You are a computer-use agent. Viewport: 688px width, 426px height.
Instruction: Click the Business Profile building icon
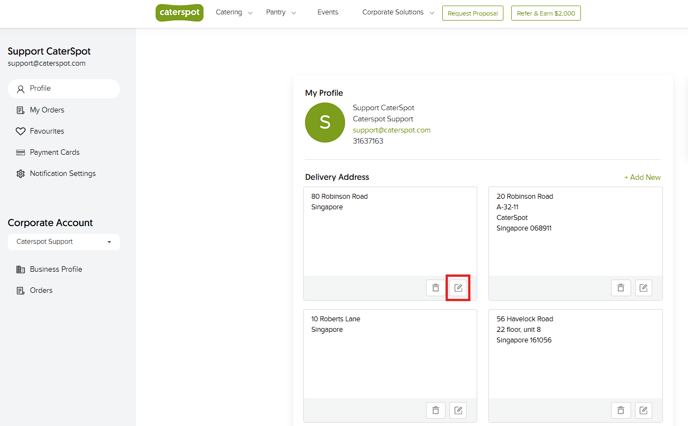click(x=20, y=269)
